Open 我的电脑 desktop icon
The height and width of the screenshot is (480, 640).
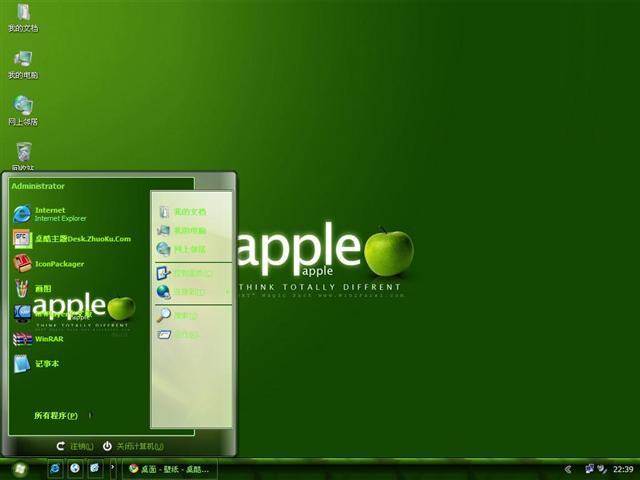(x=23, y=65)
